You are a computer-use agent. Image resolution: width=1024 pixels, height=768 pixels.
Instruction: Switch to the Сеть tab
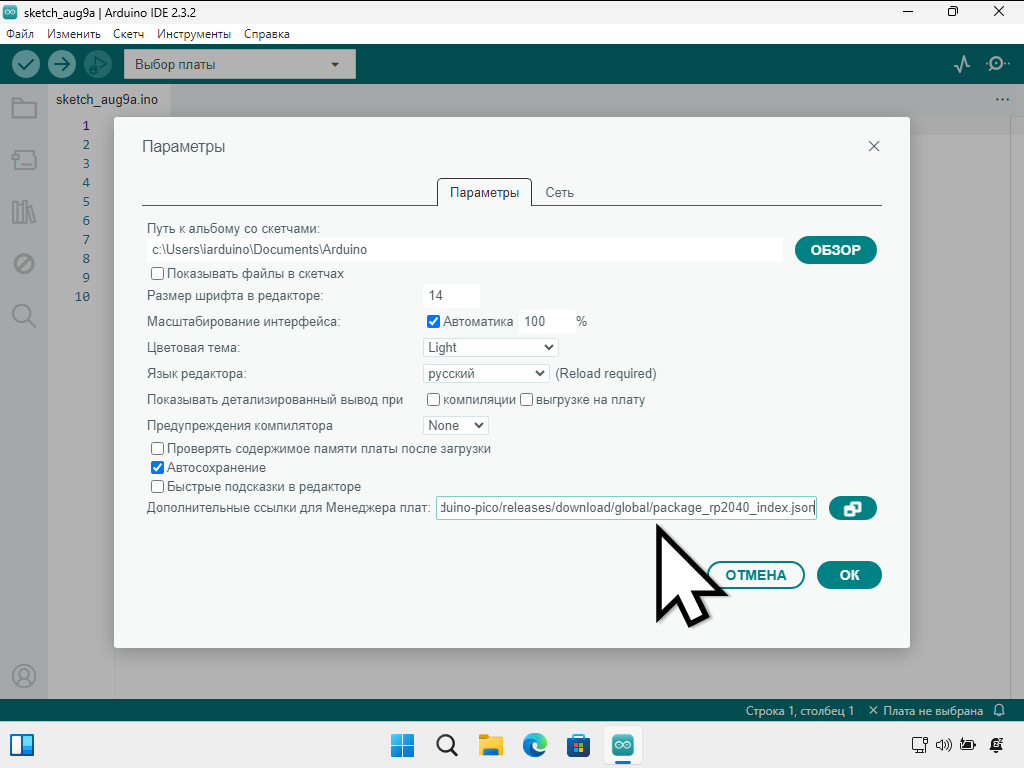[560, 193]
